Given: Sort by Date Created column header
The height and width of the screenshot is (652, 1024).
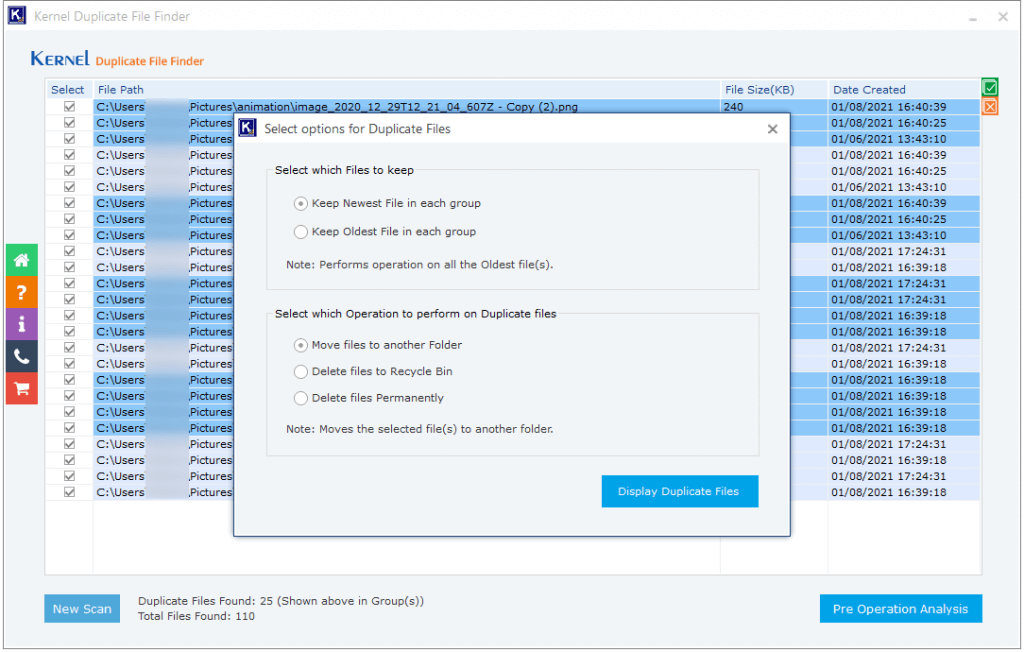Looking at the screenshot, I should pos(869,90).
